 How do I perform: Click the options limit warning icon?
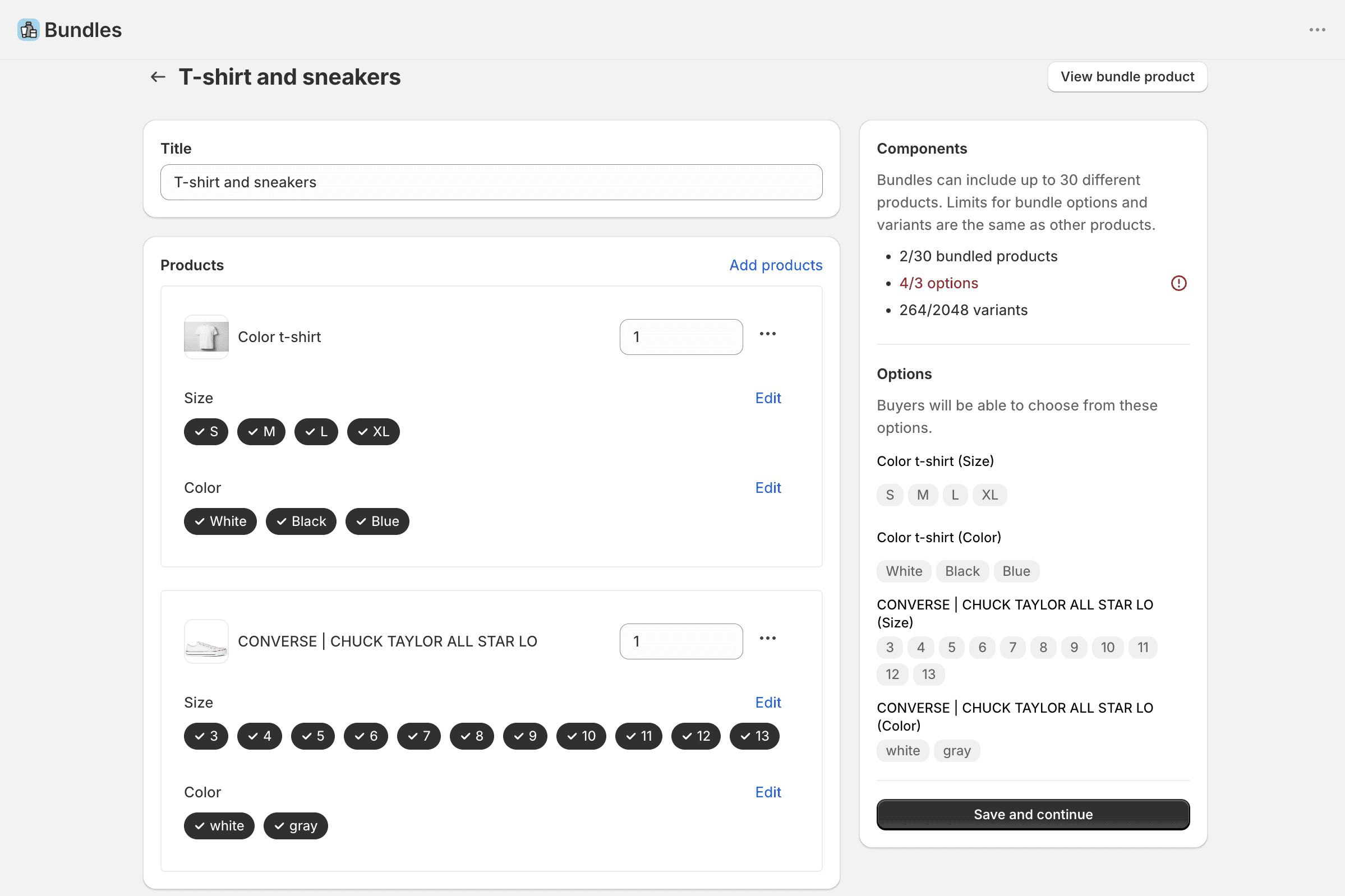pyautogui.click(x=1178, y=283)
